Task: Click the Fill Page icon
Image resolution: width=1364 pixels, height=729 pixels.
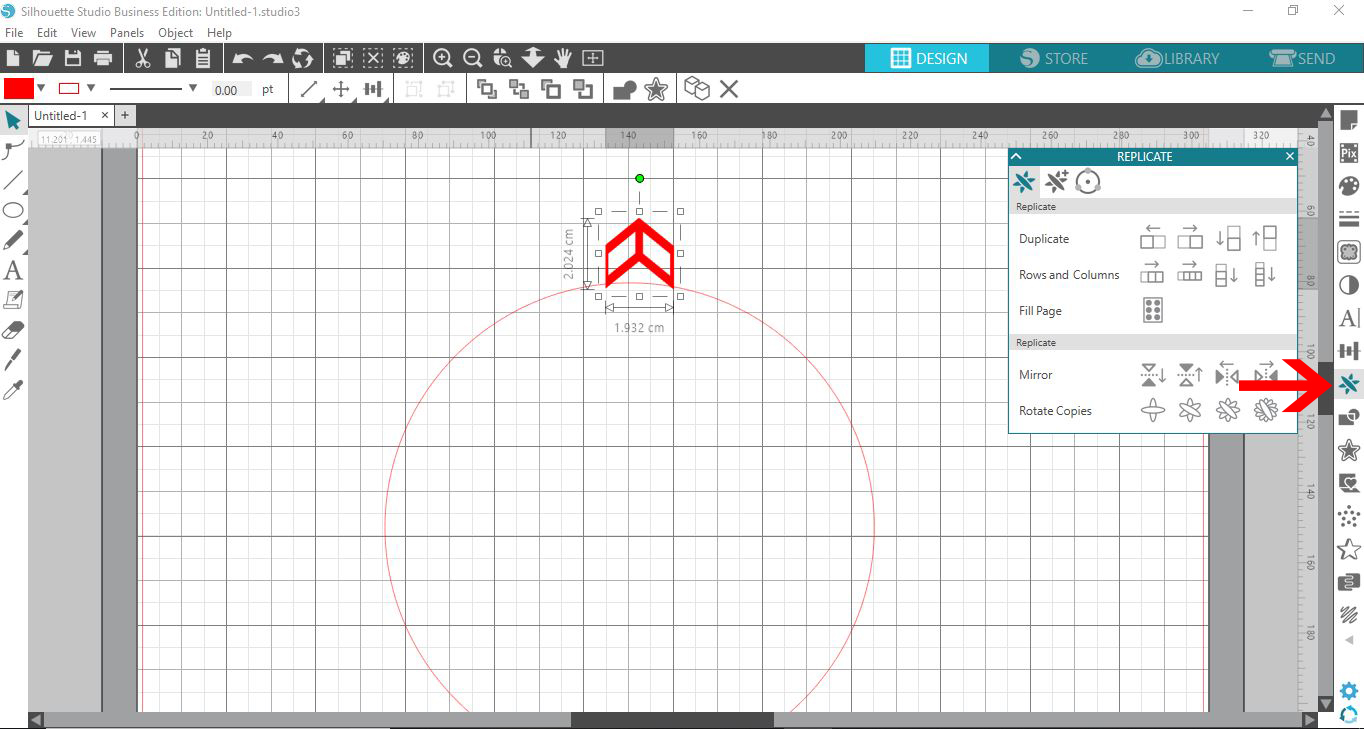Action: 1153,310
